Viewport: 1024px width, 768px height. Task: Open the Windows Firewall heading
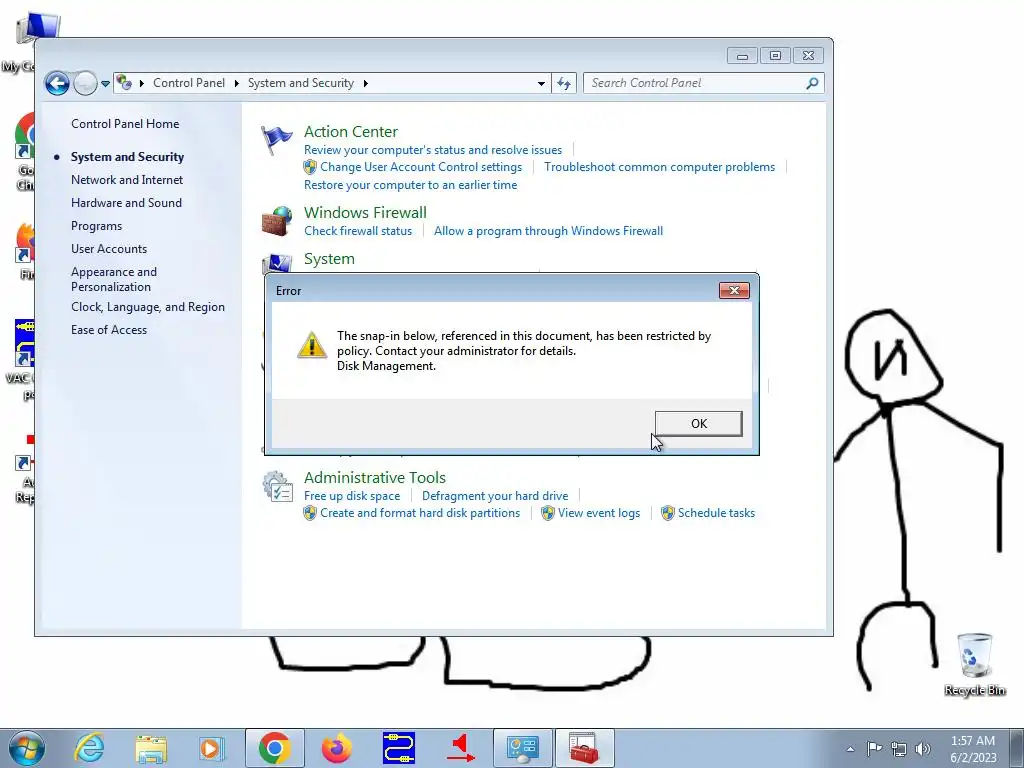pos(365,212)
